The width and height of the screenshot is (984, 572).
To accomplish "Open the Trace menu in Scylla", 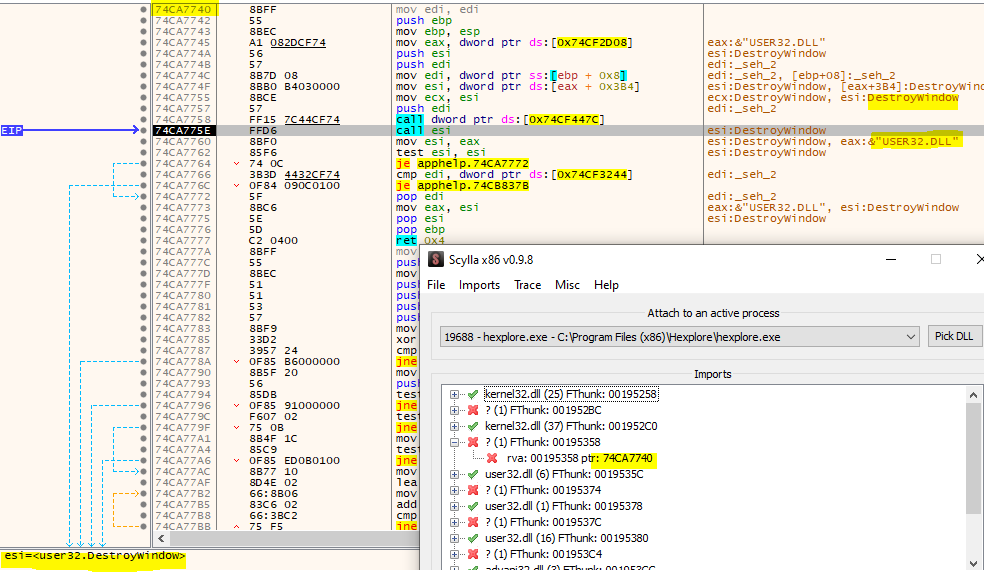I will (527, 285).
